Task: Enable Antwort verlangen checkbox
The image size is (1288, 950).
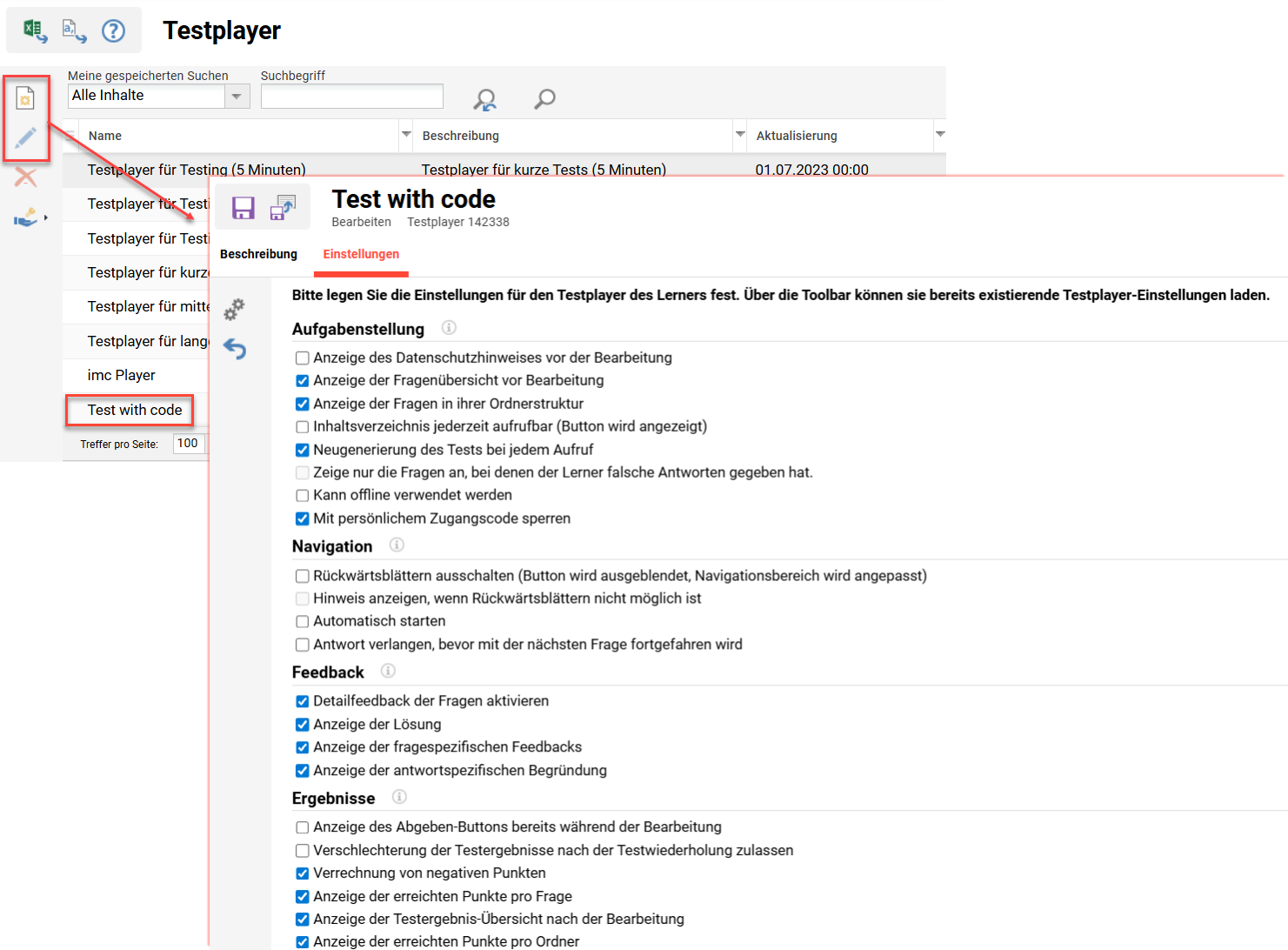Action: click(302, 645)
